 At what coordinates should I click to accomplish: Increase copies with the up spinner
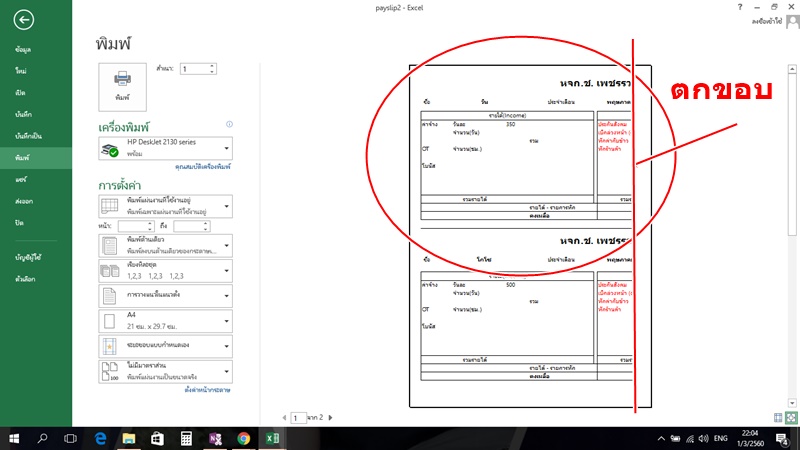click(212, 66)
